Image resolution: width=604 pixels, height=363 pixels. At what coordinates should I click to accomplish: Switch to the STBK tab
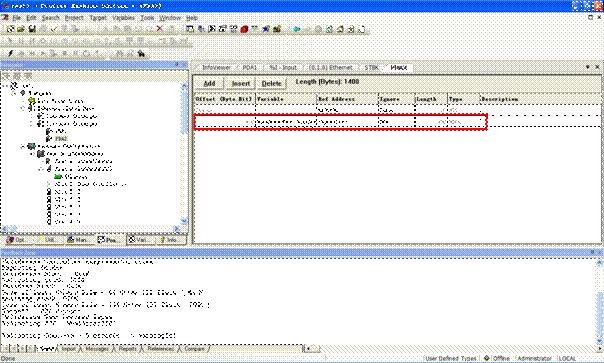[371, 67]
